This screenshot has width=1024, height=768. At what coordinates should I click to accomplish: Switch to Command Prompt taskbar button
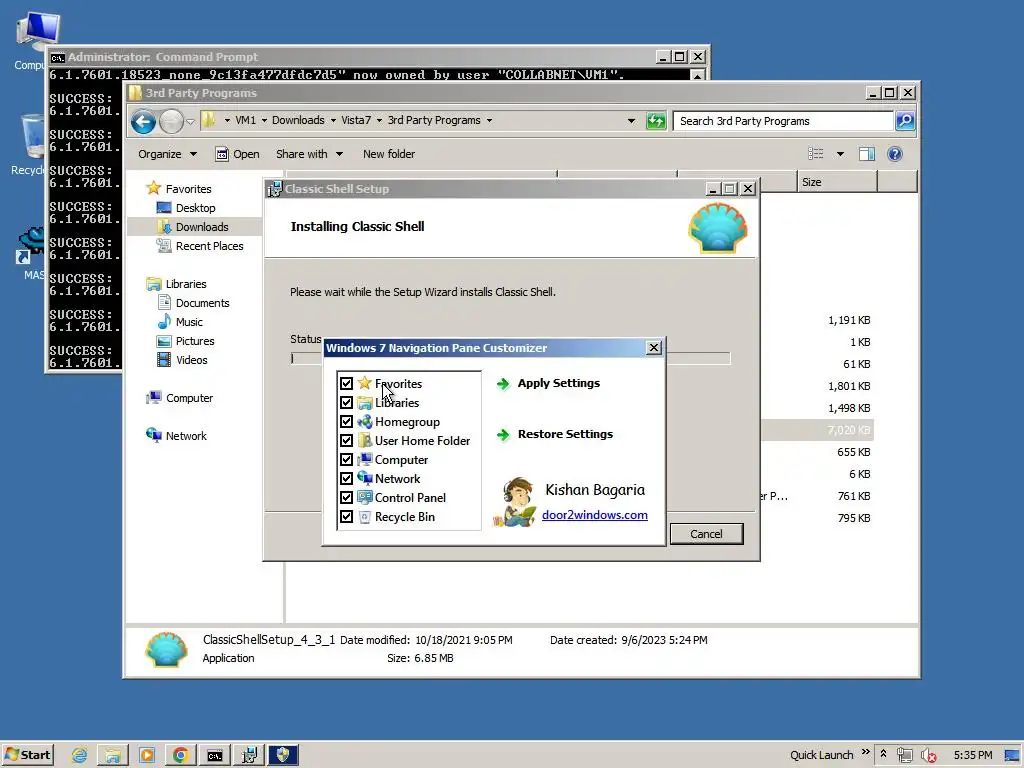point(215,756)
